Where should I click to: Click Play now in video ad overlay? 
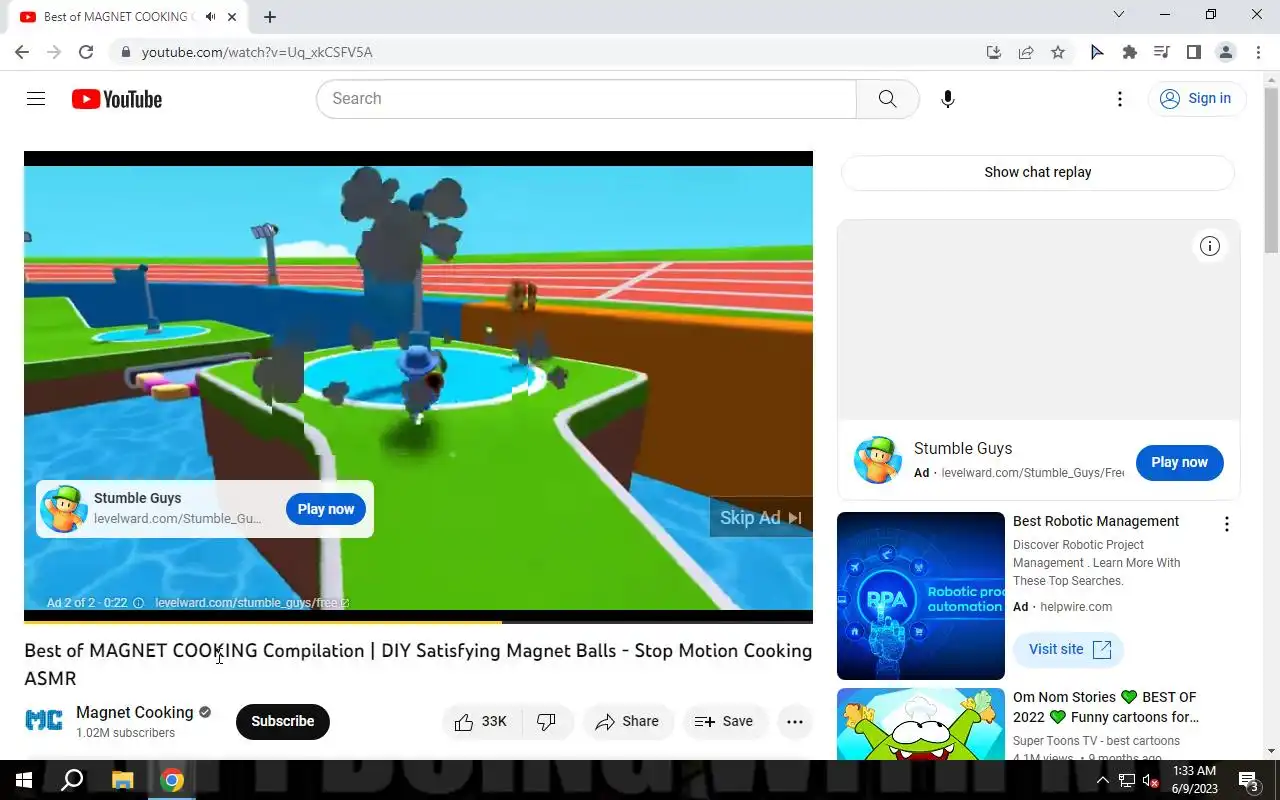point(326,509)
